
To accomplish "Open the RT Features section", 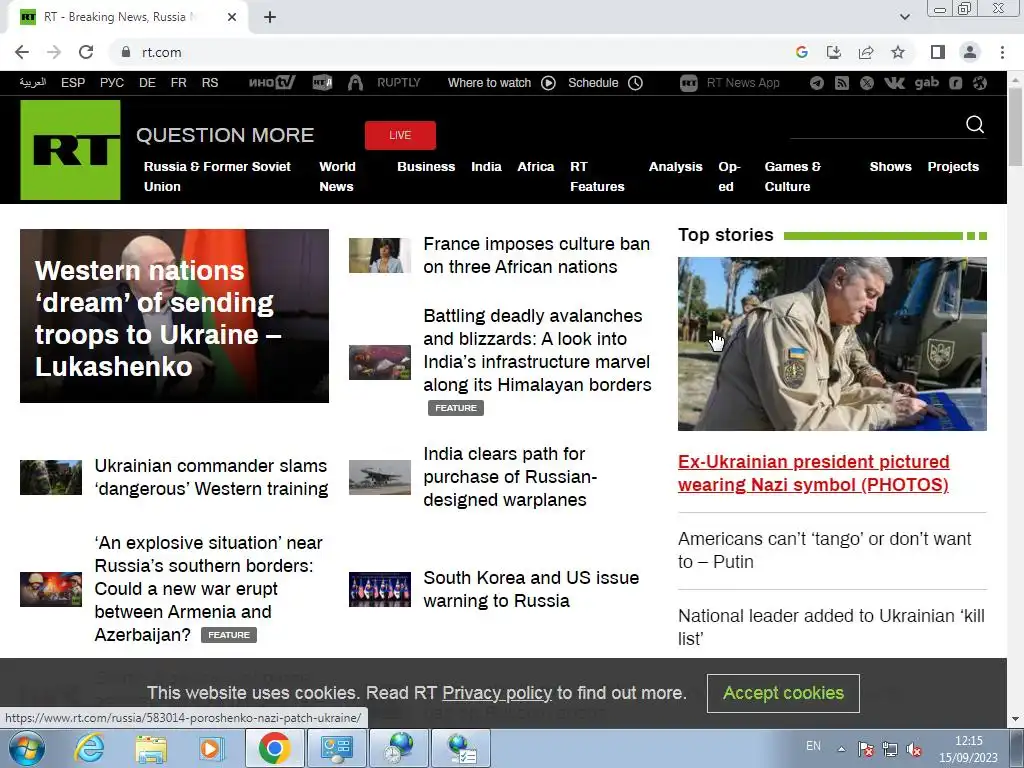I will (x=597, y=176).
